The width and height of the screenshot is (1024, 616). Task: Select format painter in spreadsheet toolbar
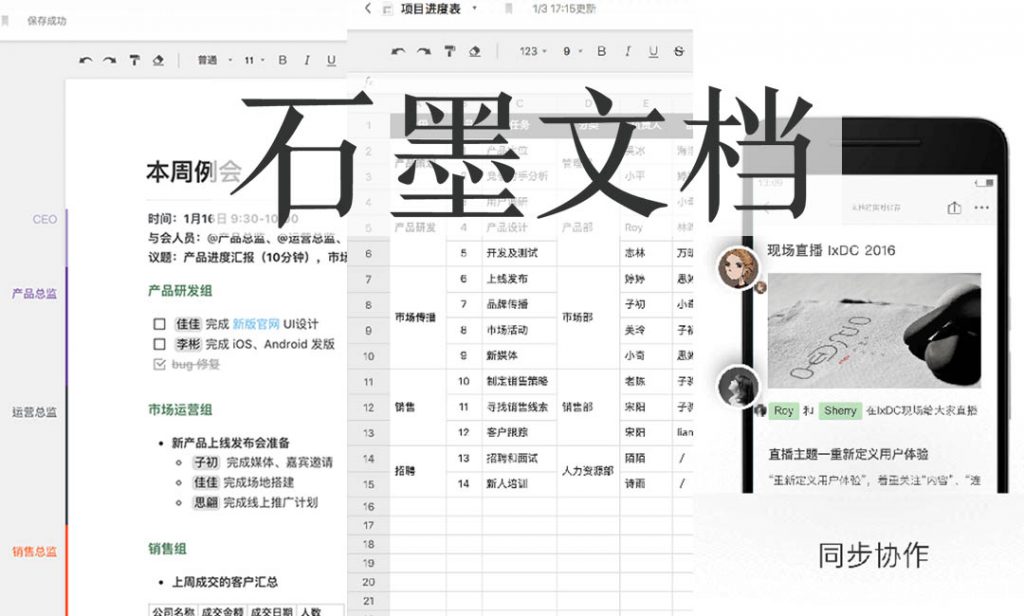tap(450, 51)
